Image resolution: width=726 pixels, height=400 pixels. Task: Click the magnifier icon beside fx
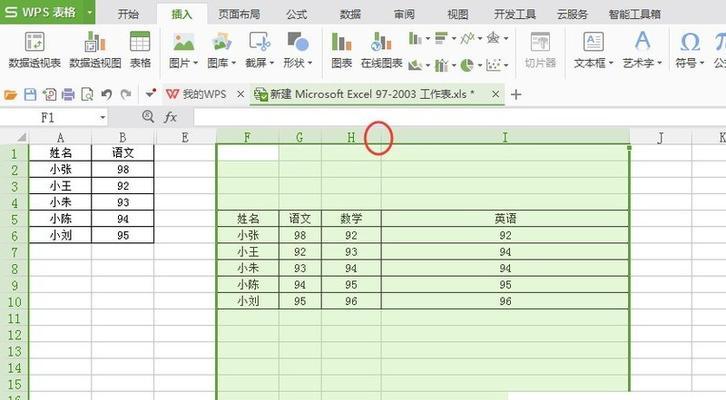tap(148, 117)
